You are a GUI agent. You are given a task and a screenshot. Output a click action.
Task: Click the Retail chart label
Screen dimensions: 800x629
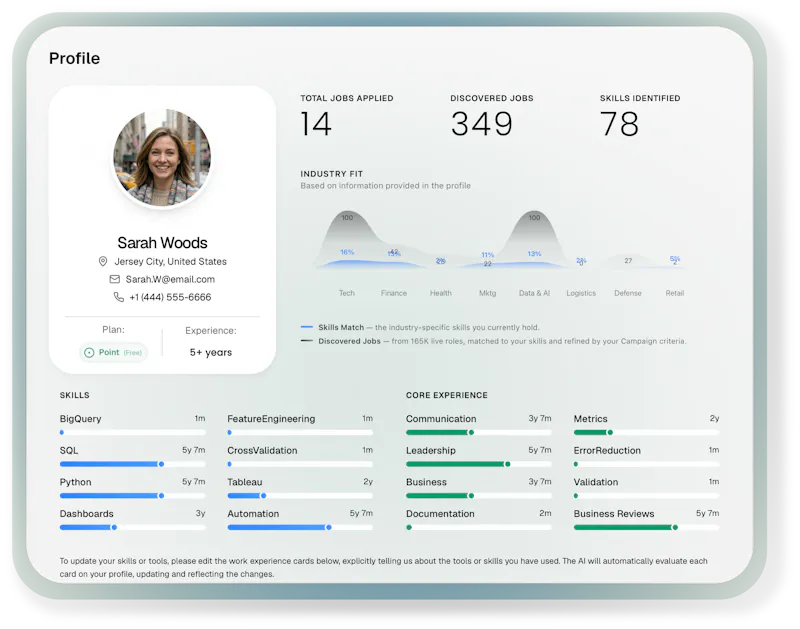[674, 293]
